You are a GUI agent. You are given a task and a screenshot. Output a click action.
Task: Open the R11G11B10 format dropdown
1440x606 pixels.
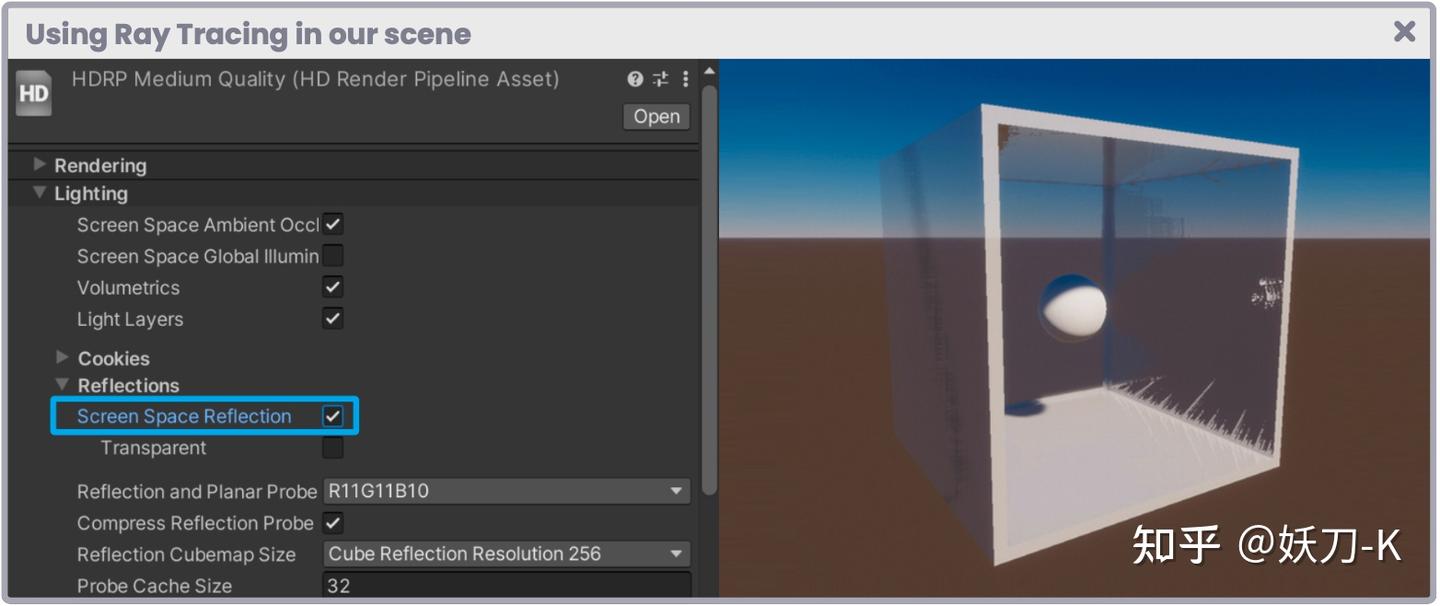[x=507, y=491]
